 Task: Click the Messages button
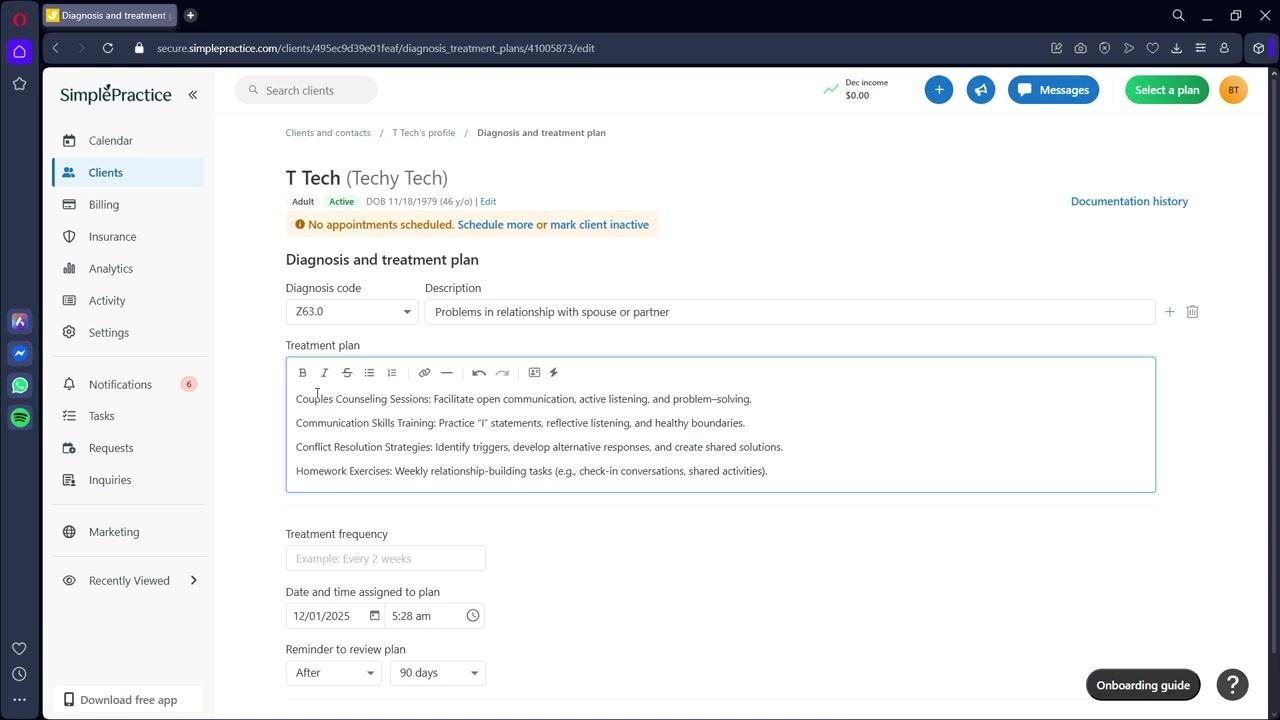(1053, 90)
